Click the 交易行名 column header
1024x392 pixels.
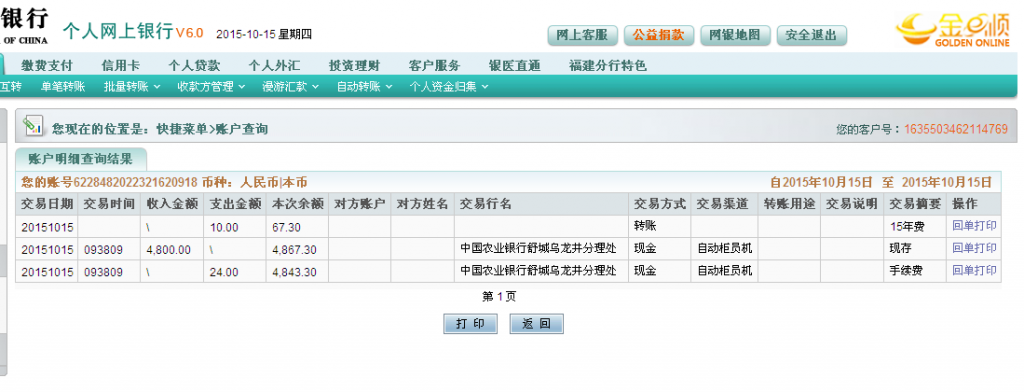coord(542,204)
